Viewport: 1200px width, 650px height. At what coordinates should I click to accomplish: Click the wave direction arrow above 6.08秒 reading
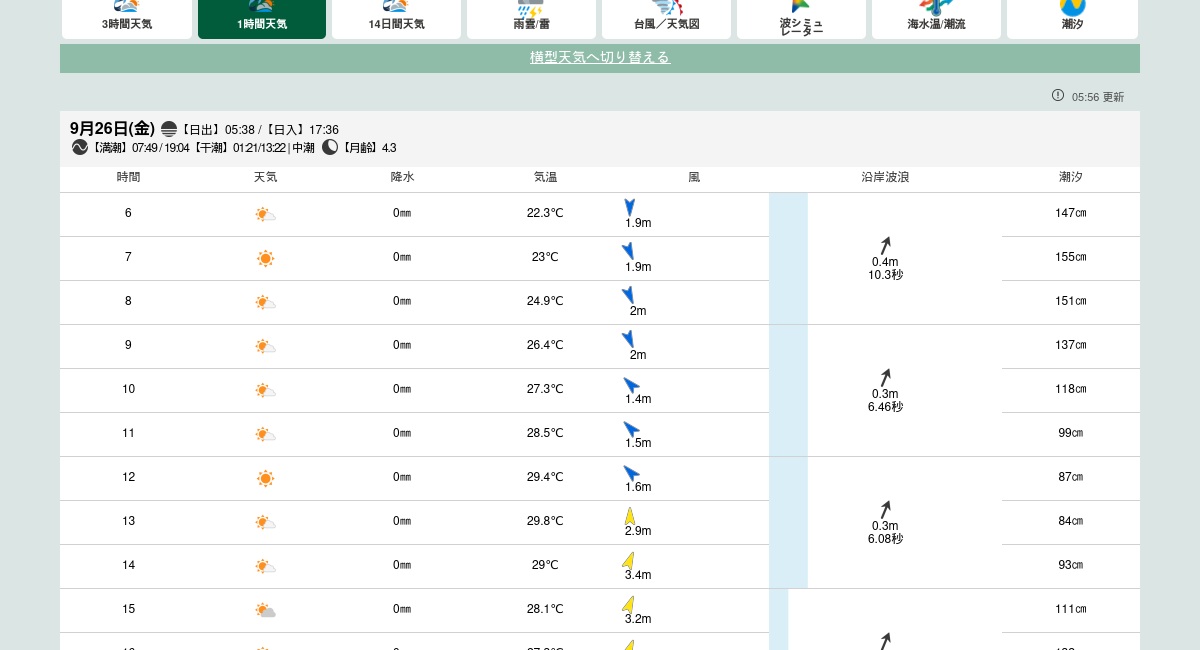click(885, 510)
